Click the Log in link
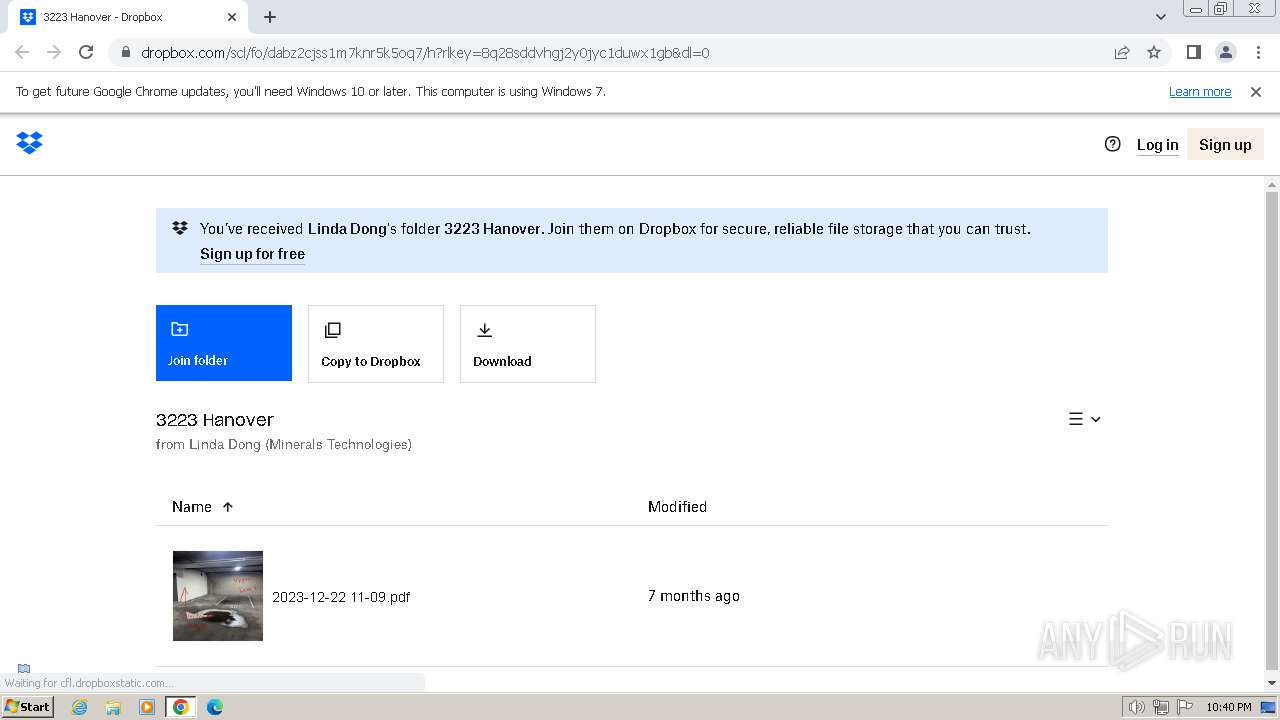Viewport: 1280px width, 720px height. [1157, 145]
